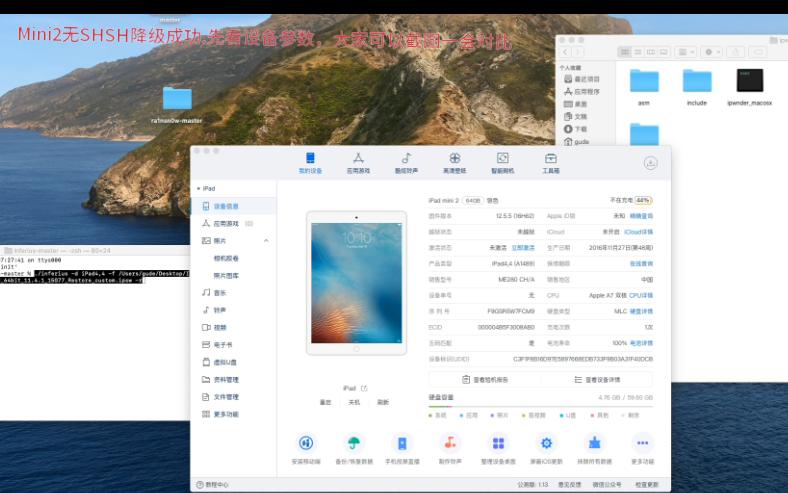Image resolution: width=788 pixels, height=493 pixels.
Task: Open 教程中心 tutorial center in status bar
Action: pyautogui.click(x=212, y=484)
